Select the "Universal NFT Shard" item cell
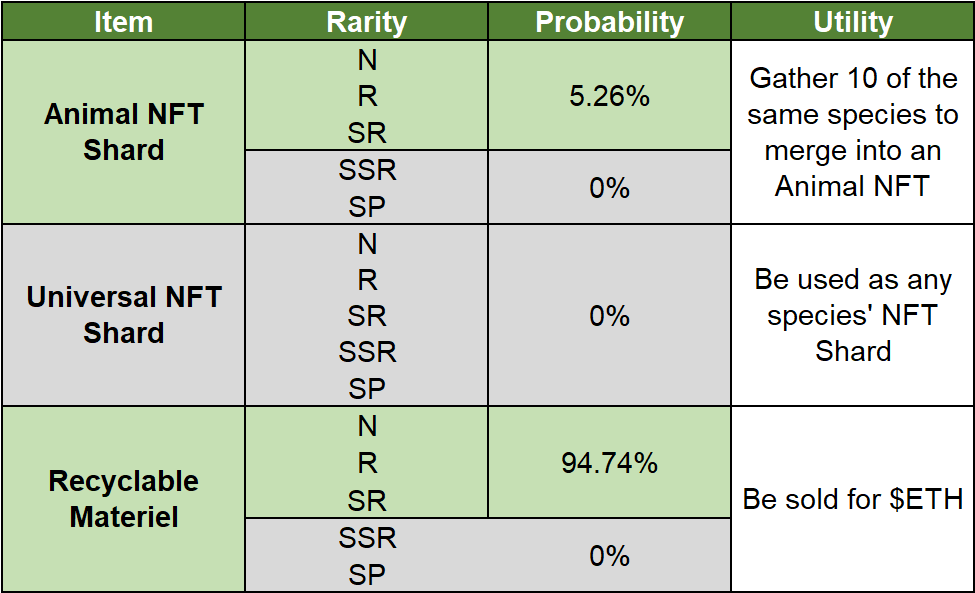The width and height of the screenshot is (975, 593). (123, 315)
